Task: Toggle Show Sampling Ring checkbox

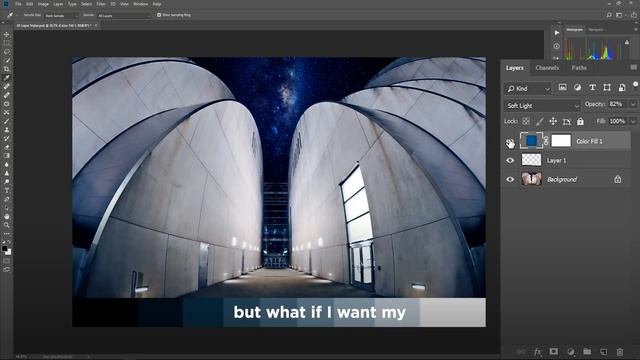Action: (x=159, y=15)
